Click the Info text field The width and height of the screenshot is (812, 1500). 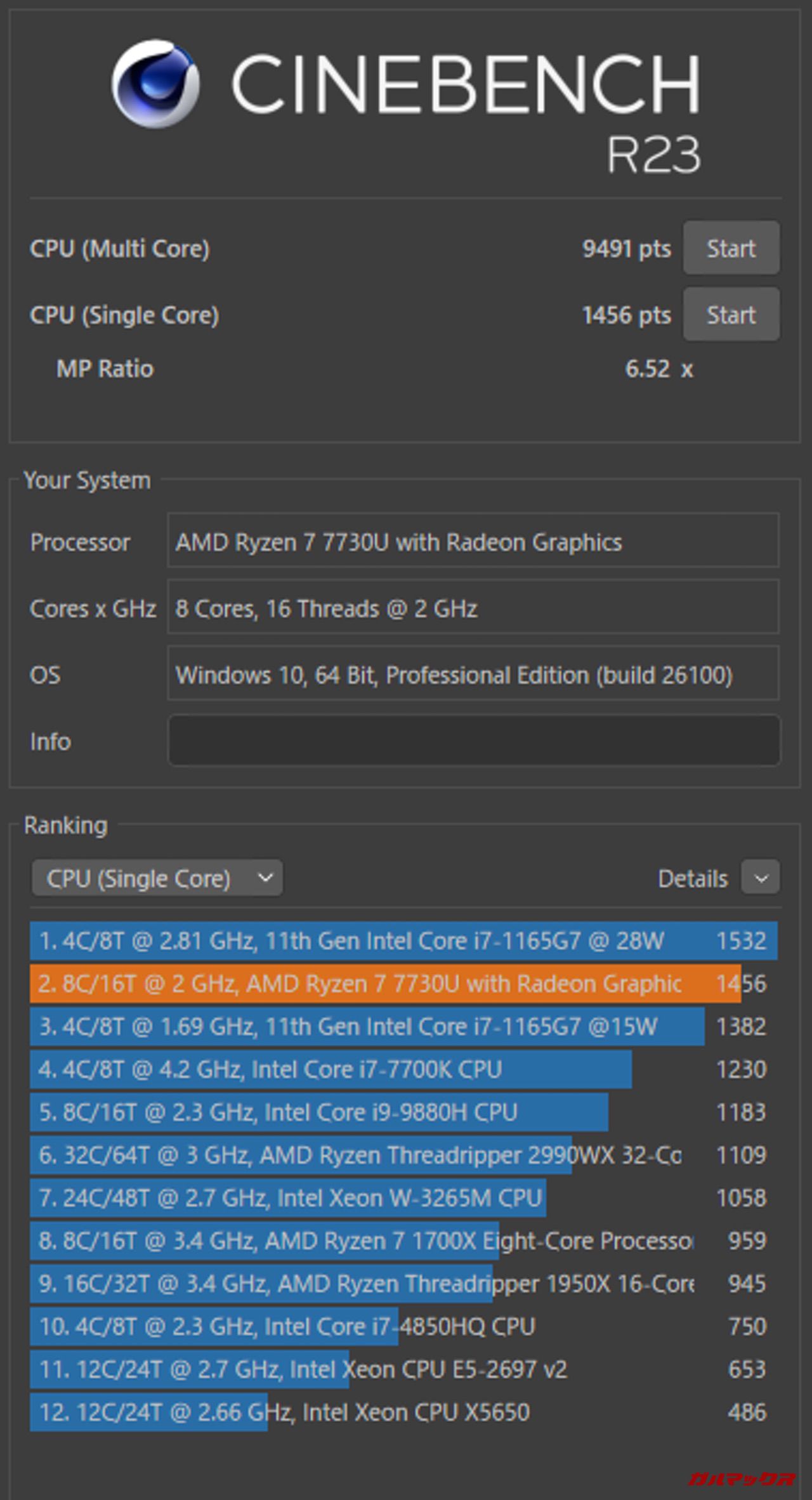point(473,740)
